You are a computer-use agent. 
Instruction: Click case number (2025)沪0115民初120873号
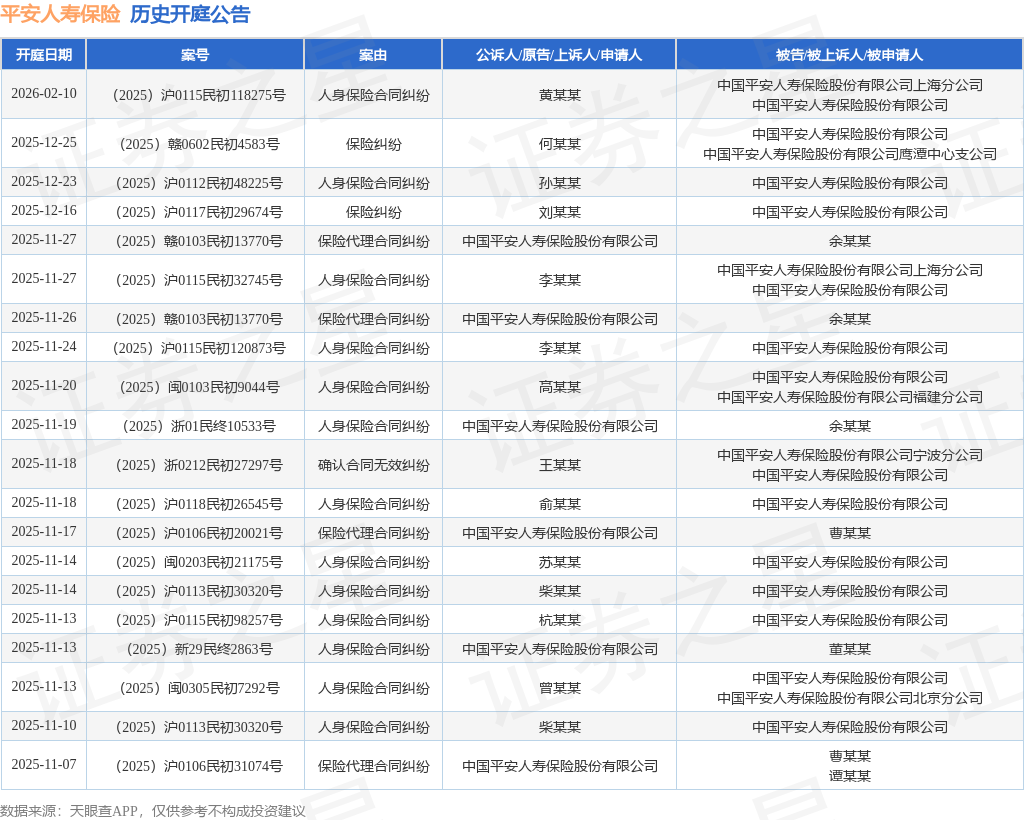pos(199,348)
